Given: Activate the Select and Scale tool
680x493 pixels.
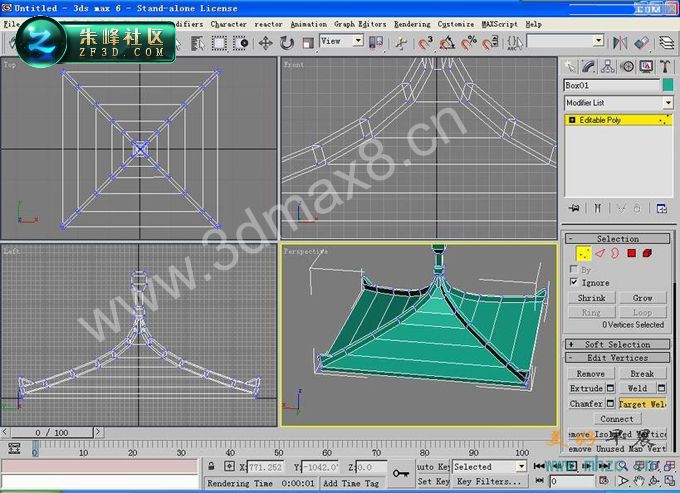Looking at the screenshot, I should point(307,43).
